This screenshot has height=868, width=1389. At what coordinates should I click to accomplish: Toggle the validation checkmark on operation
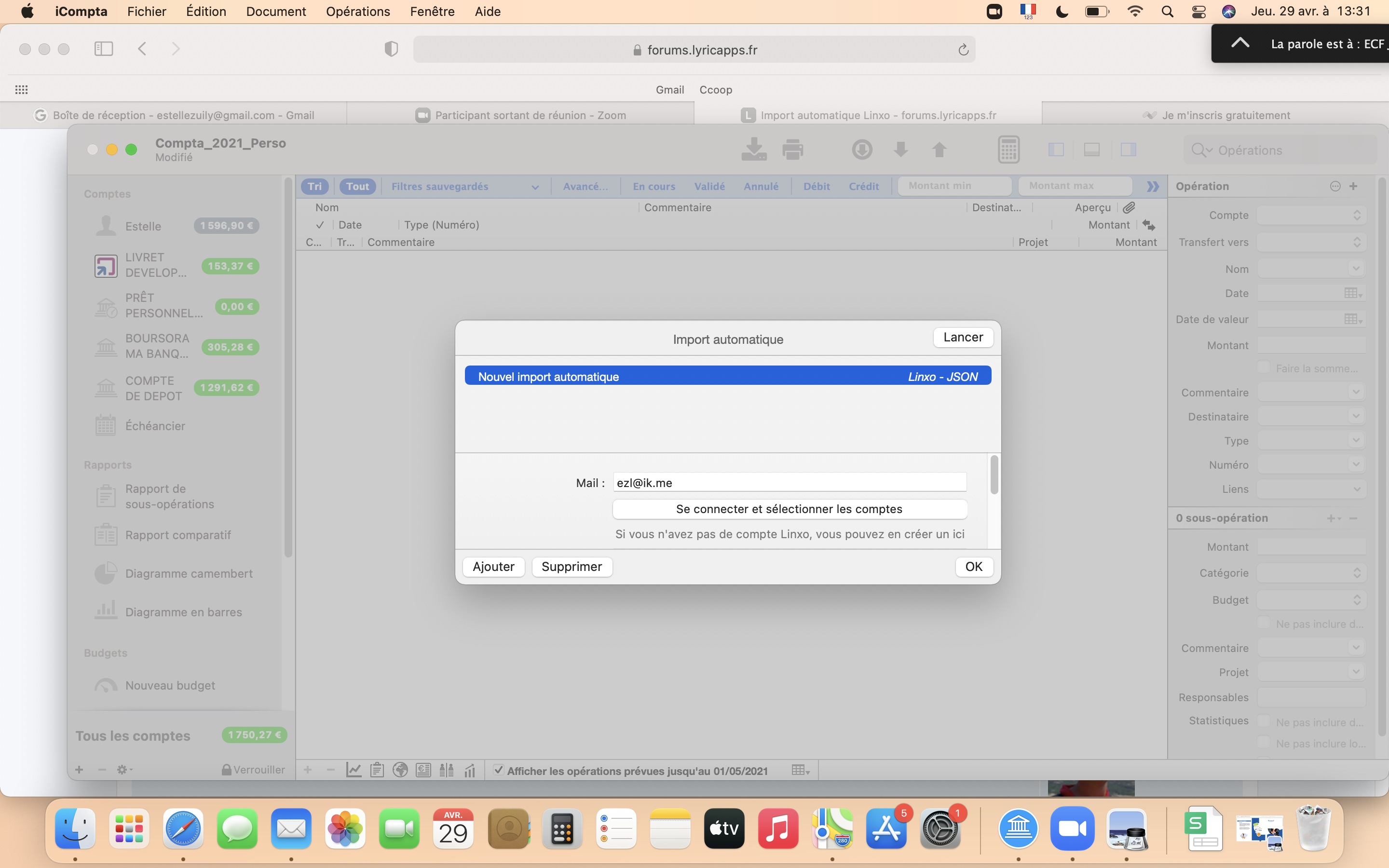[x=320, y=224]
